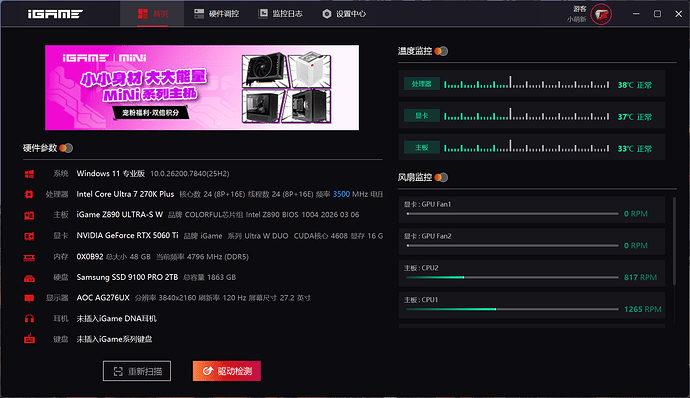Click the 处理器 temperature label
This screenshot has width=690, height=398.
[422, 84]
